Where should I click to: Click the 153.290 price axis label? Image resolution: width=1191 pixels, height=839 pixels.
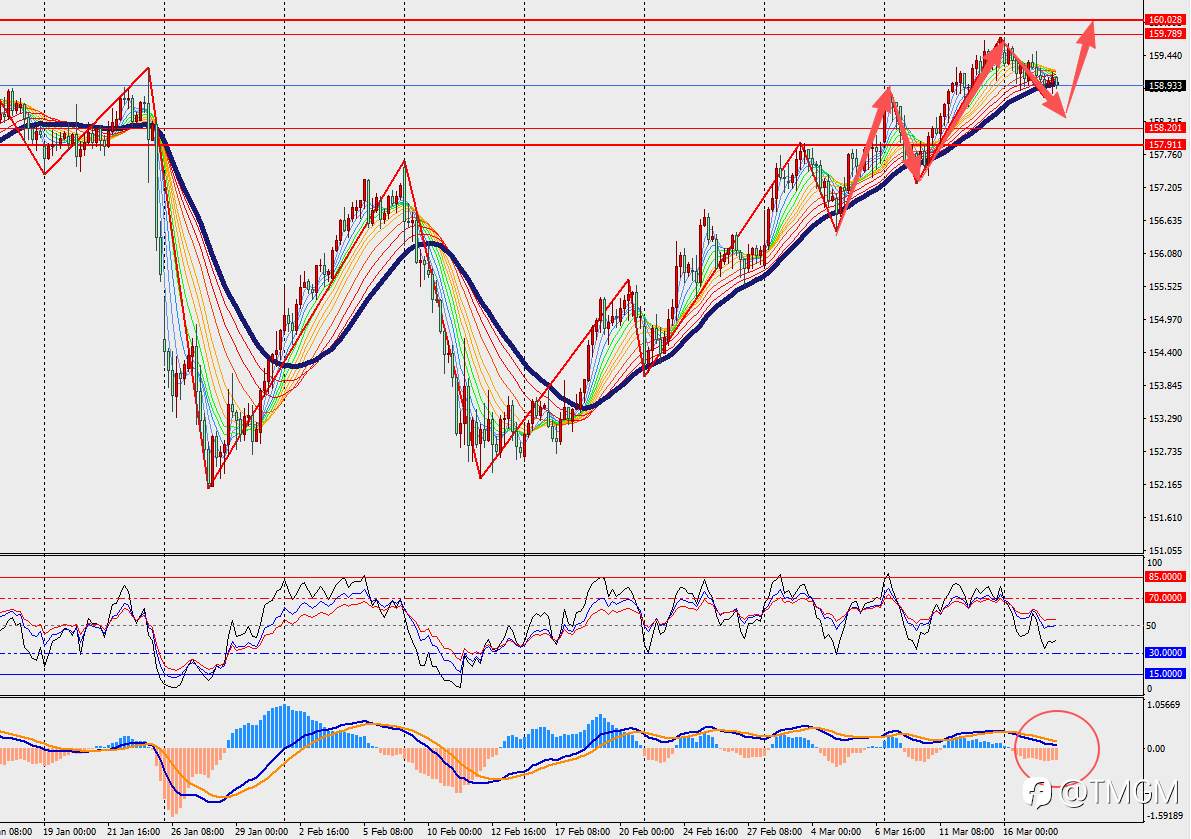coord(1166,418)
